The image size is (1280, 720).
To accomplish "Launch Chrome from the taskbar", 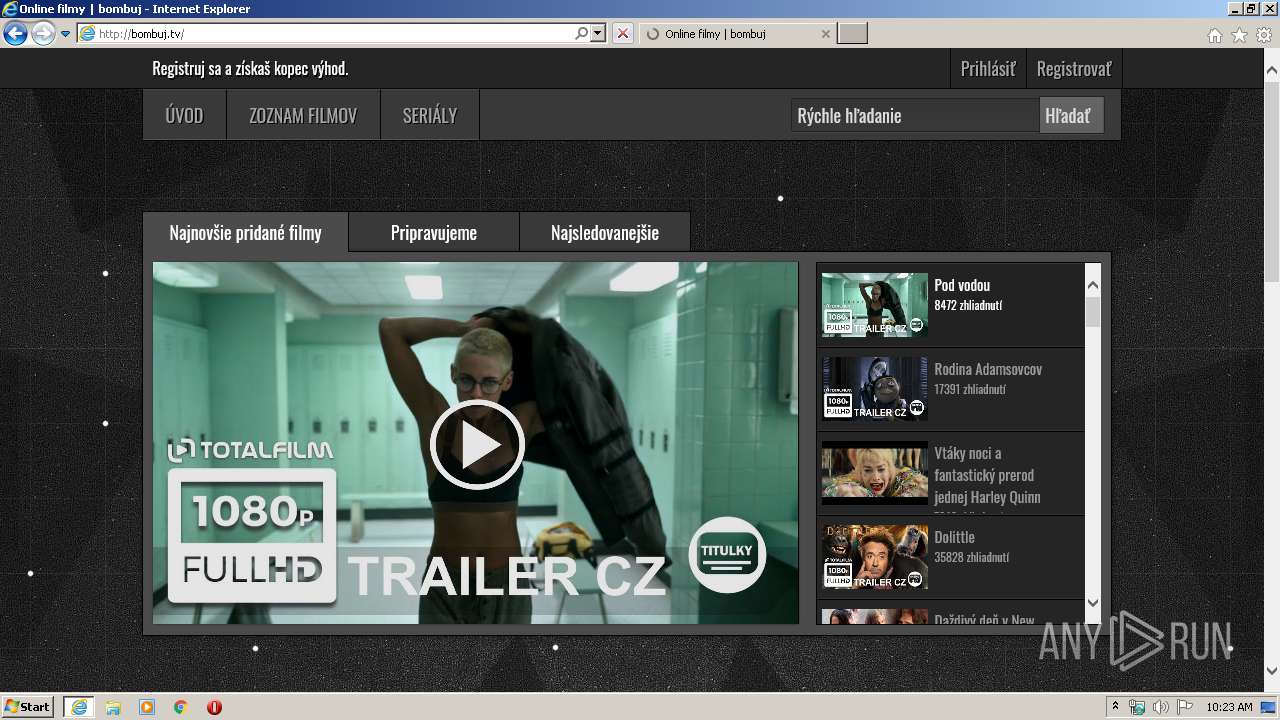I will pyautogui.click(x=181, y=707).
